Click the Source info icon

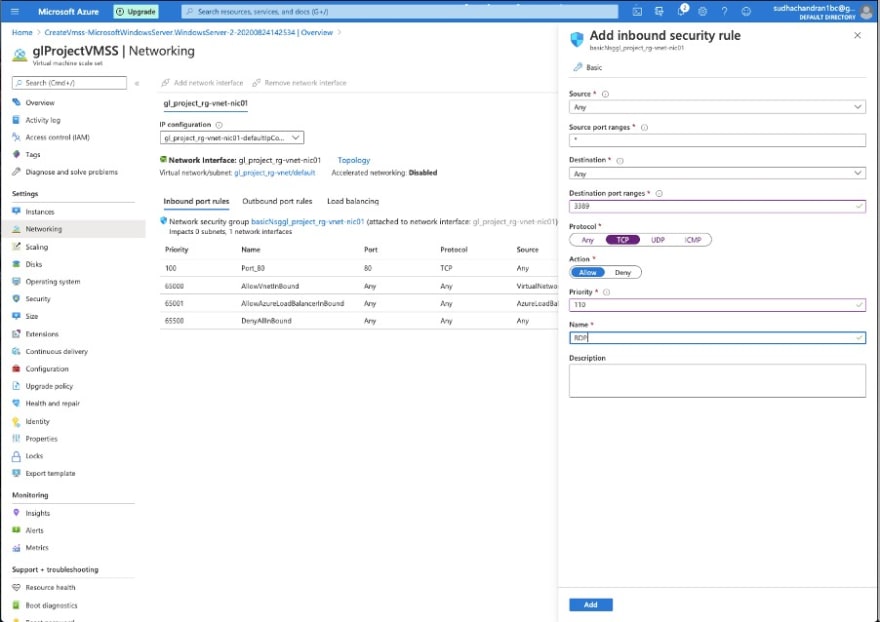click(605, 94)
